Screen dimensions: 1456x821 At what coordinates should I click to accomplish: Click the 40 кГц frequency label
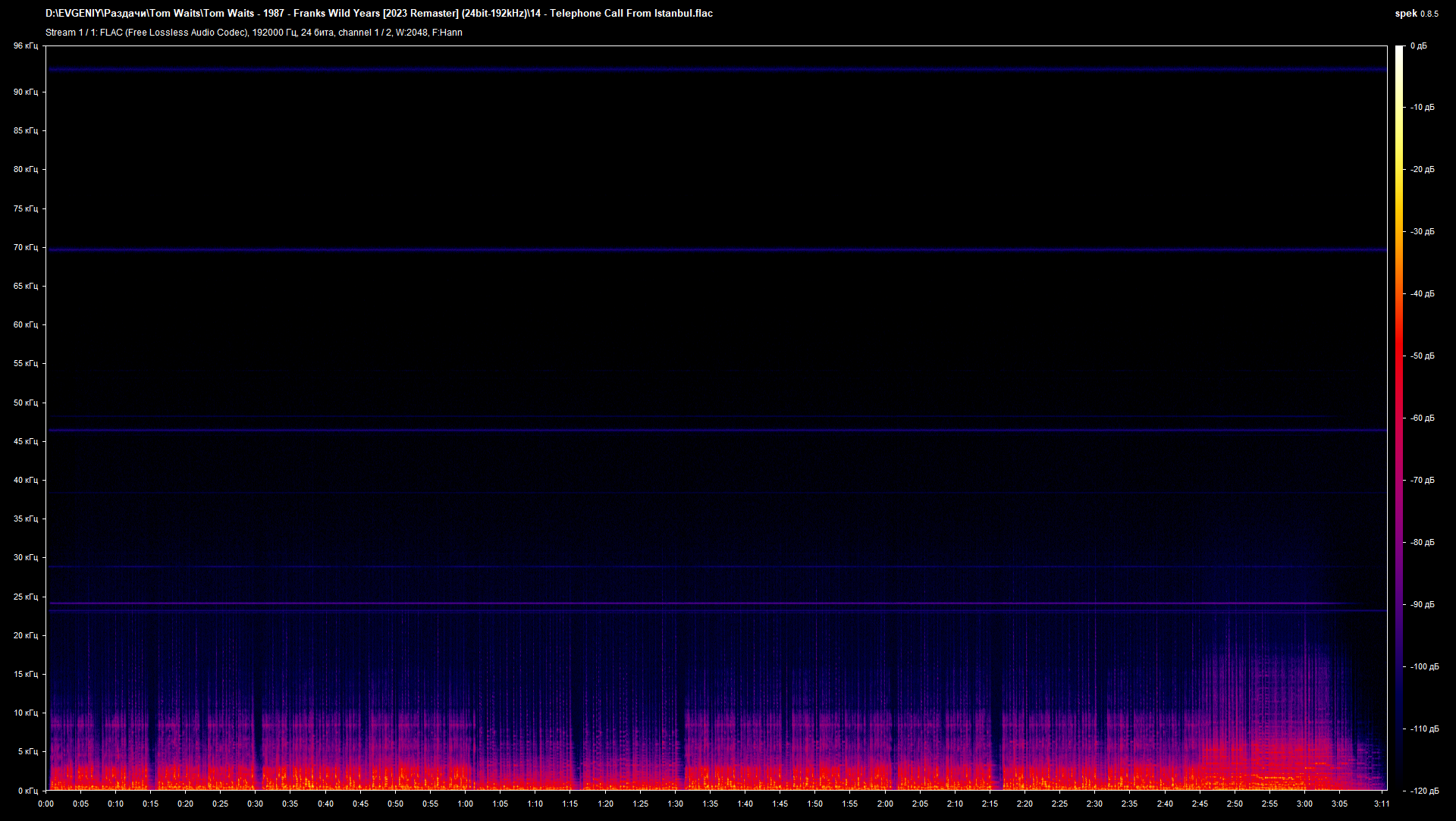point(26,480)
